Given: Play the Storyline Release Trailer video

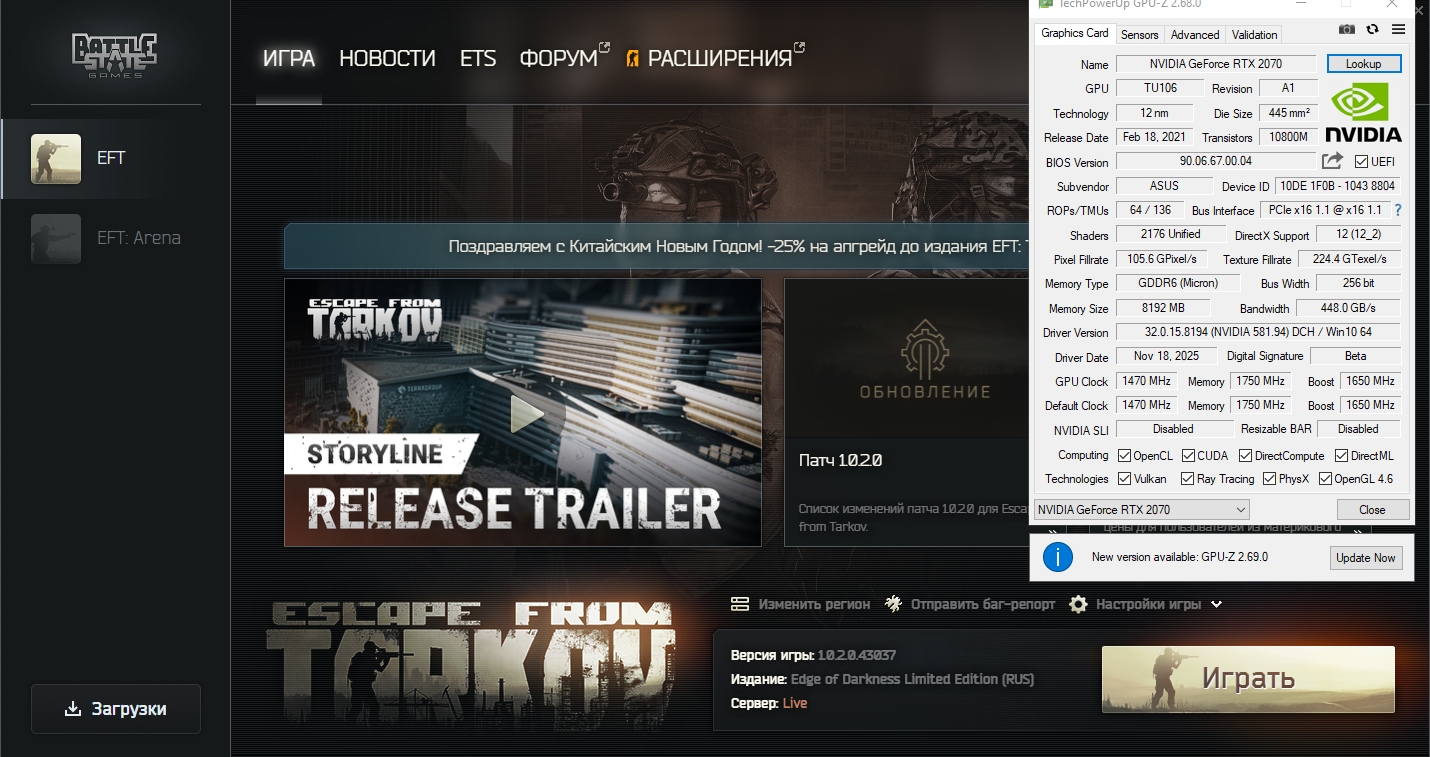Looking at the screenshot, I should click(523, 412).
